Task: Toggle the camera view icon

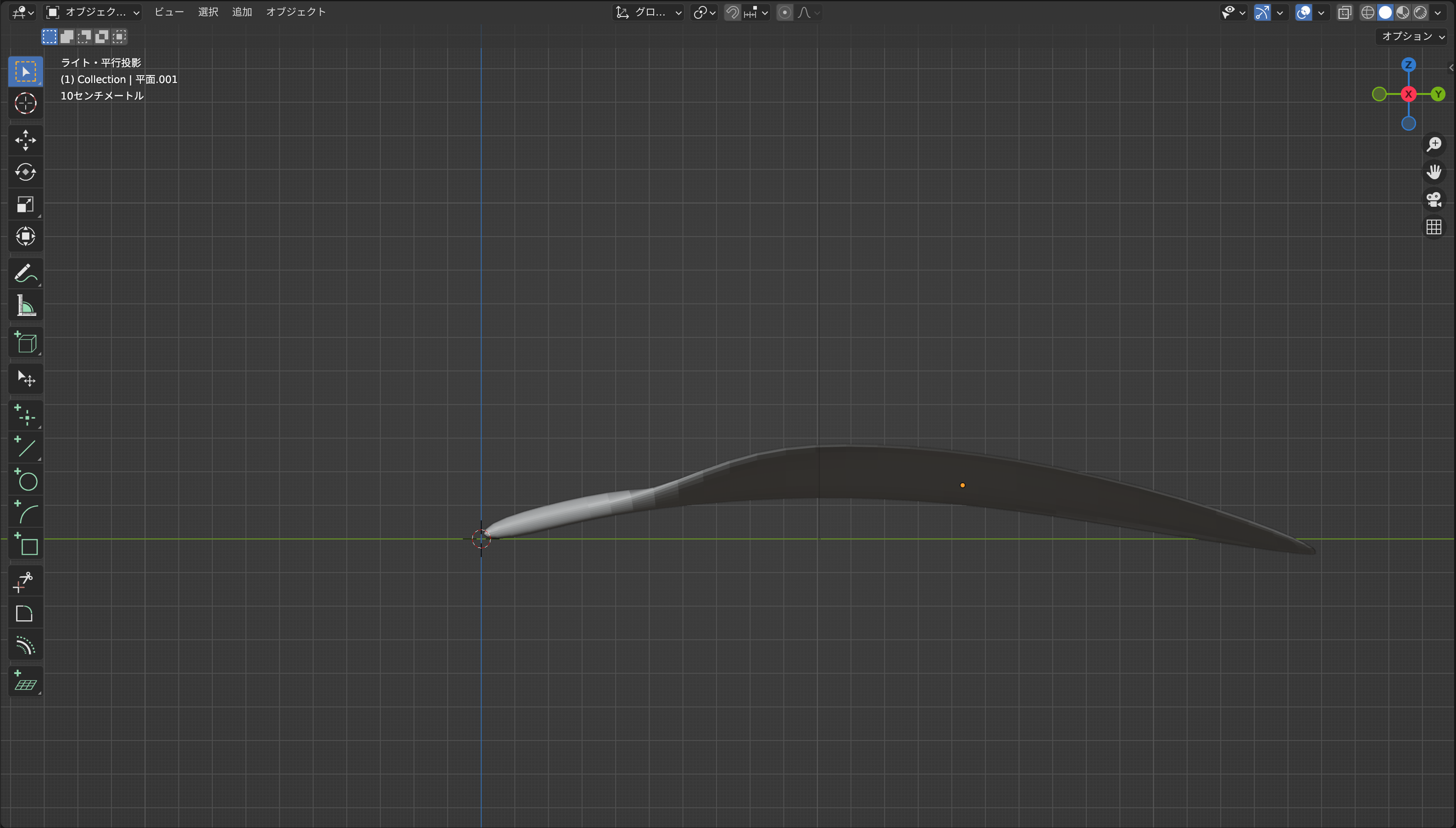Action: [x=1434, y=199]
